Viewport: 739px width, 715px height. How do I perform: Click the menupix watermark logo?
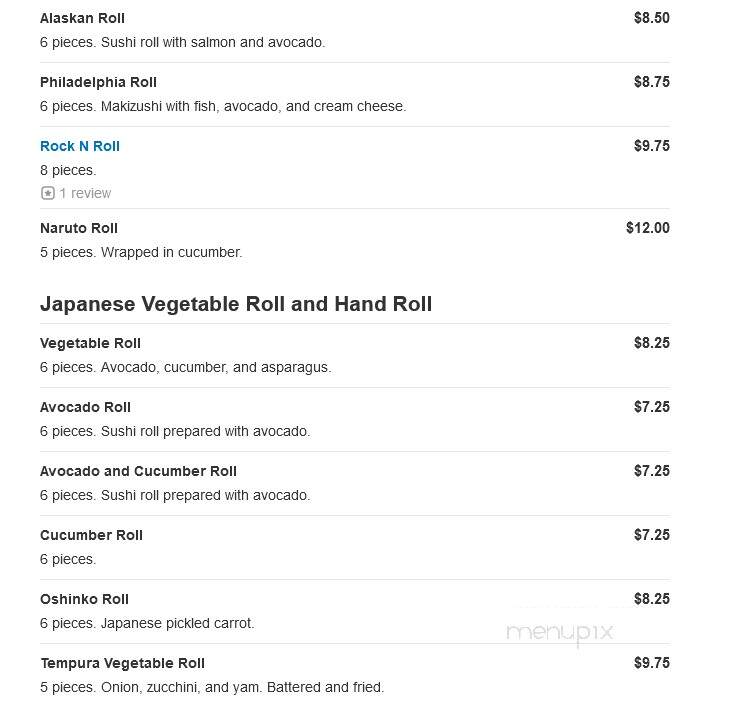pyautogui.click(x=559, y=633)
